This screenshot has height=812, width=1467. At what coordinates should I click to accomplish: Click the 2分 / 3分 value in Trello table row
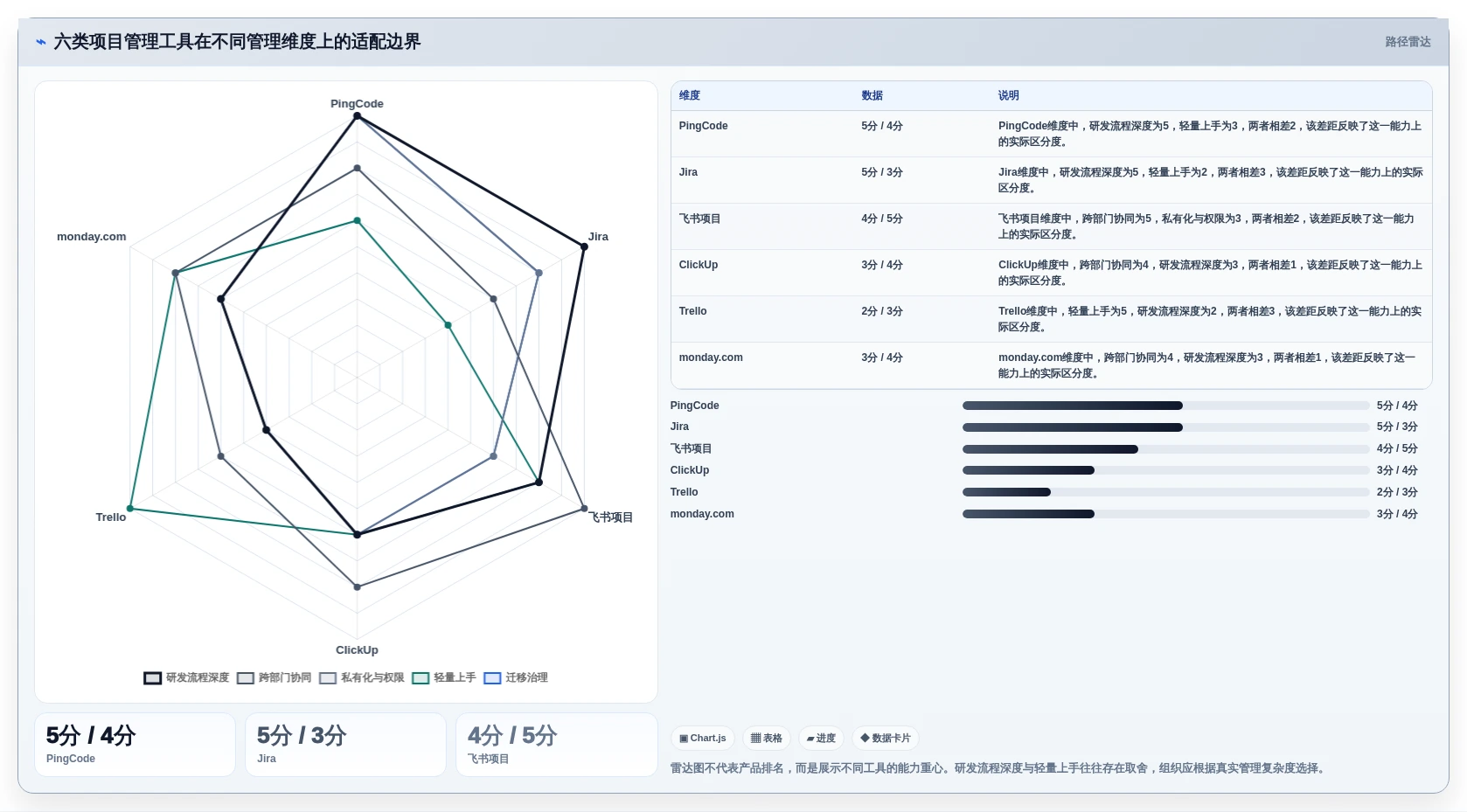click(882, 311)
